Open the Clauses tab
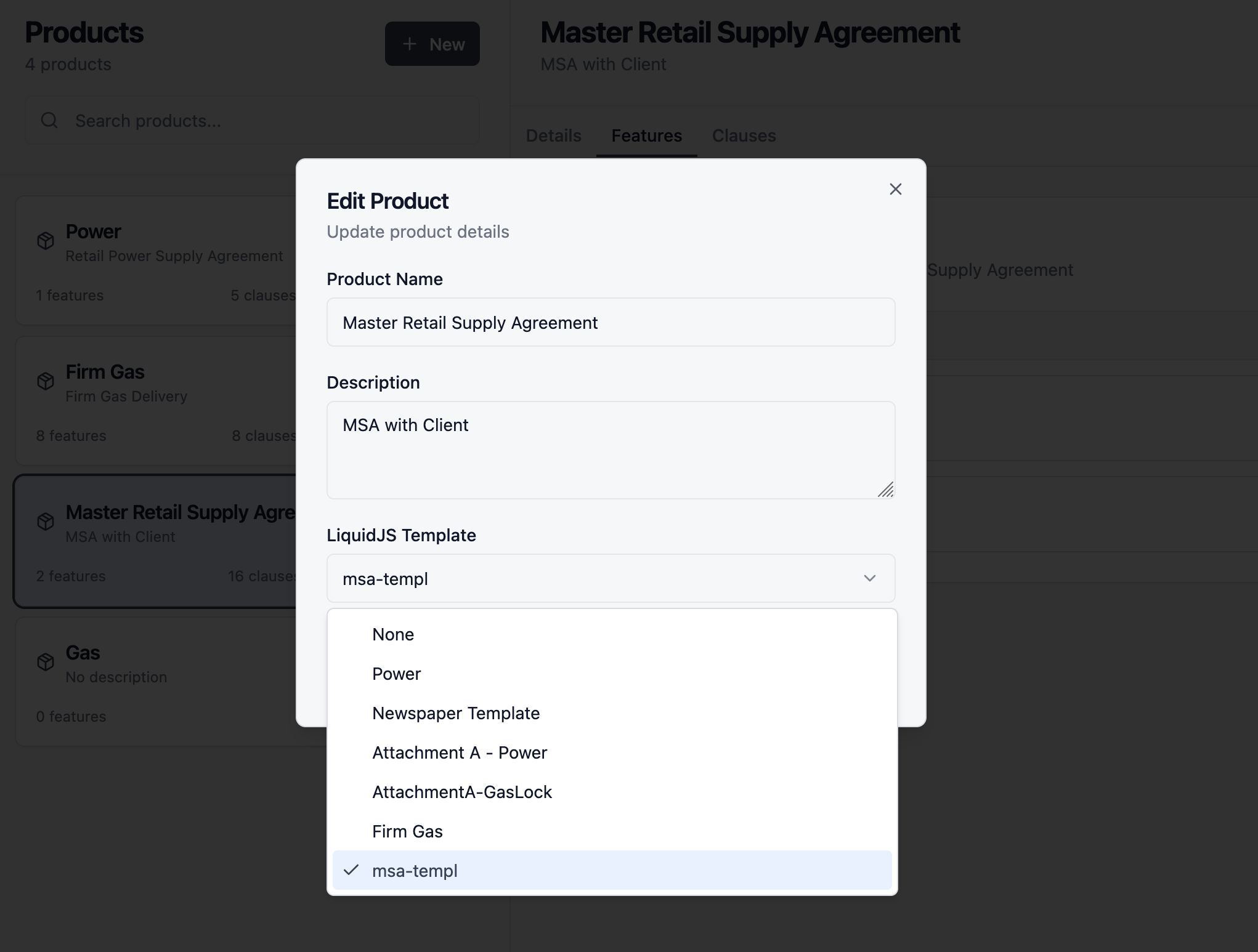Viewport: 1258px width, 952px height. coord(743,135)
